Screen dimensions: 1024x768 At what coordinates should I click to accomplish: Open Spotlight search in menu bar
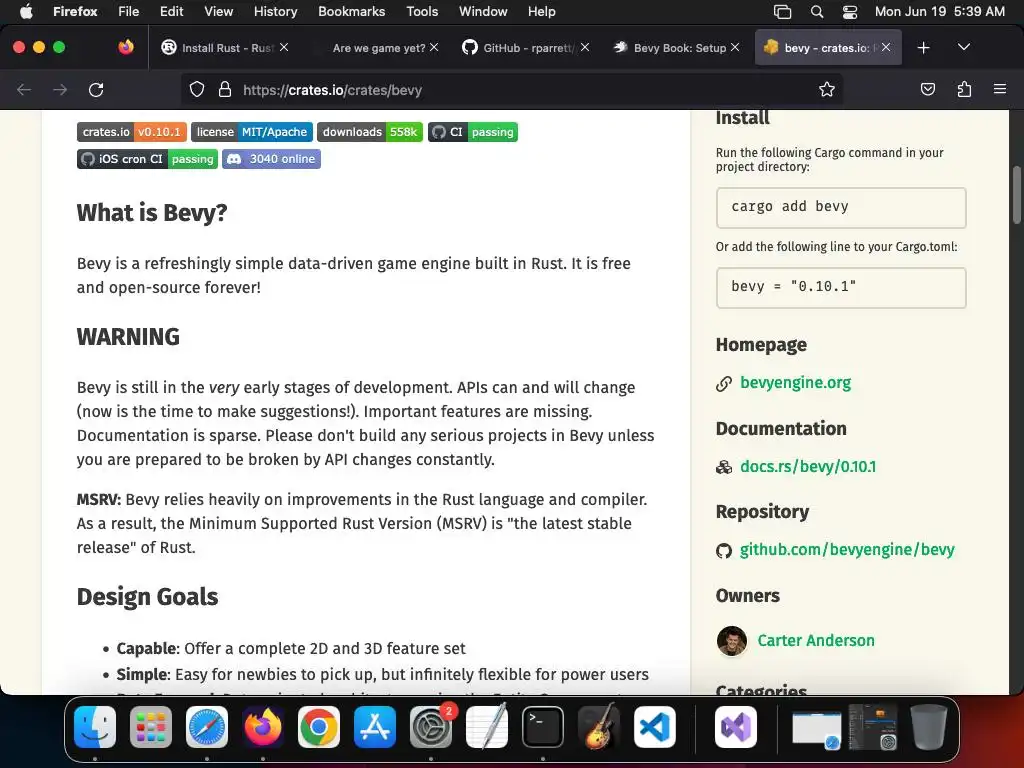point(817,12)
